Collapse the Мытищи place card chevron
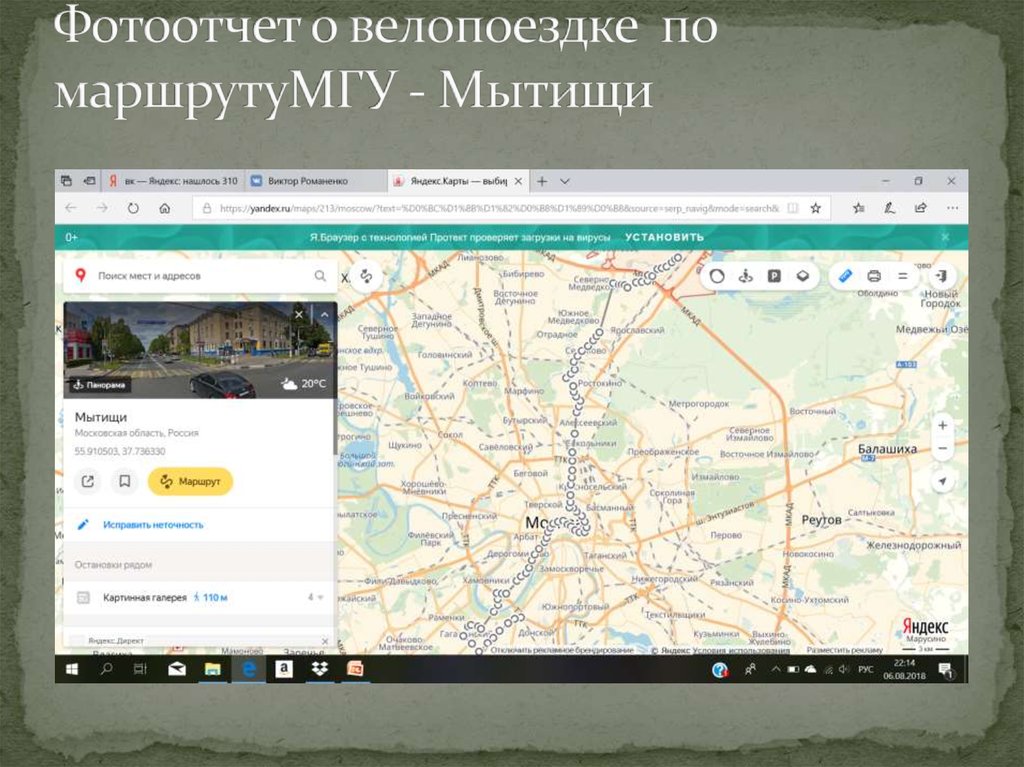The image size is (1024, 767). [323, 315]
